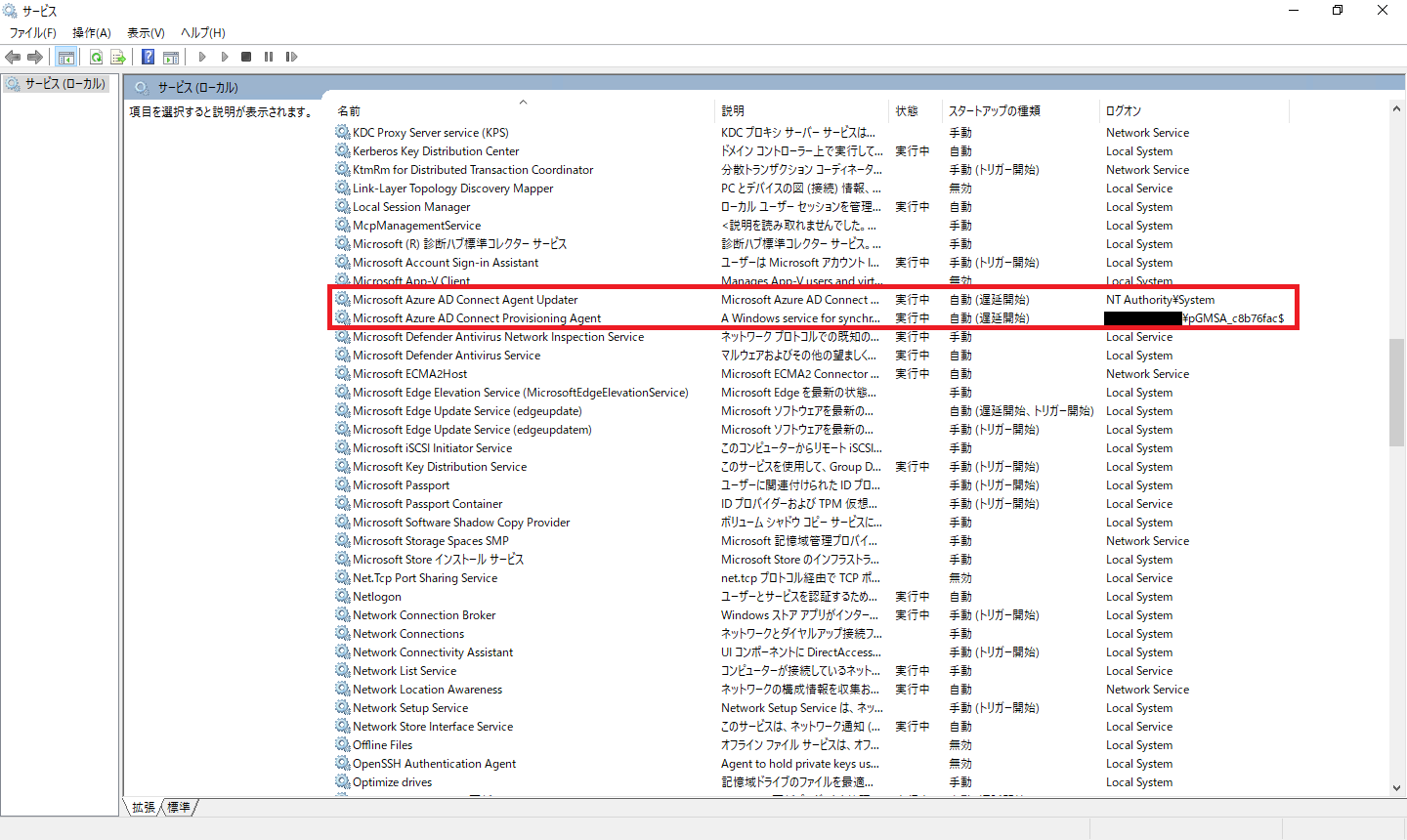Select Network List Service row
This screenshot has height=840, width=1407.
pyautogui.click(x=405, y=670)
